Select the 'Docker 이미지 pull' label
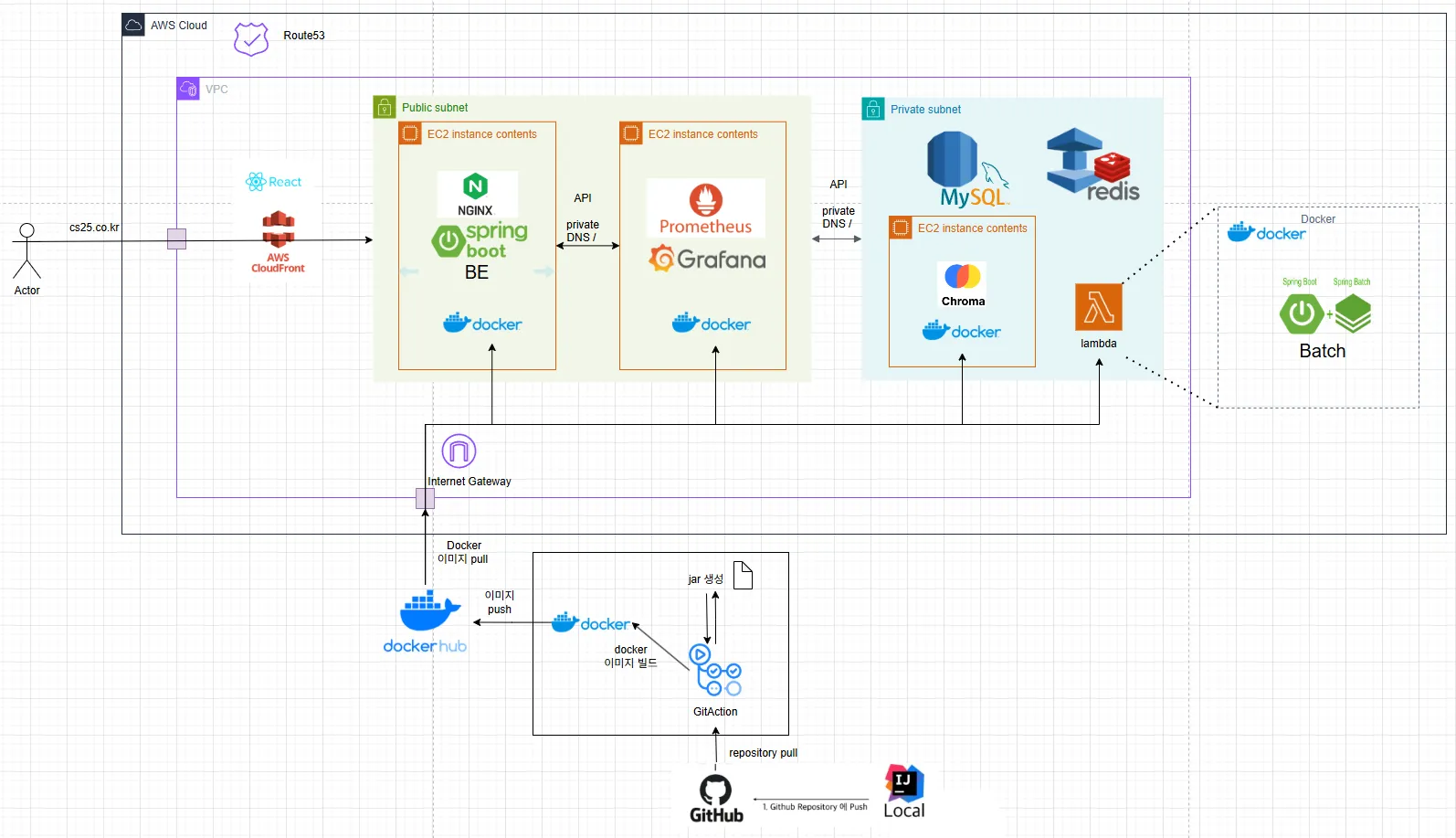The image size is (1456, 838). [x=463, y=552]
